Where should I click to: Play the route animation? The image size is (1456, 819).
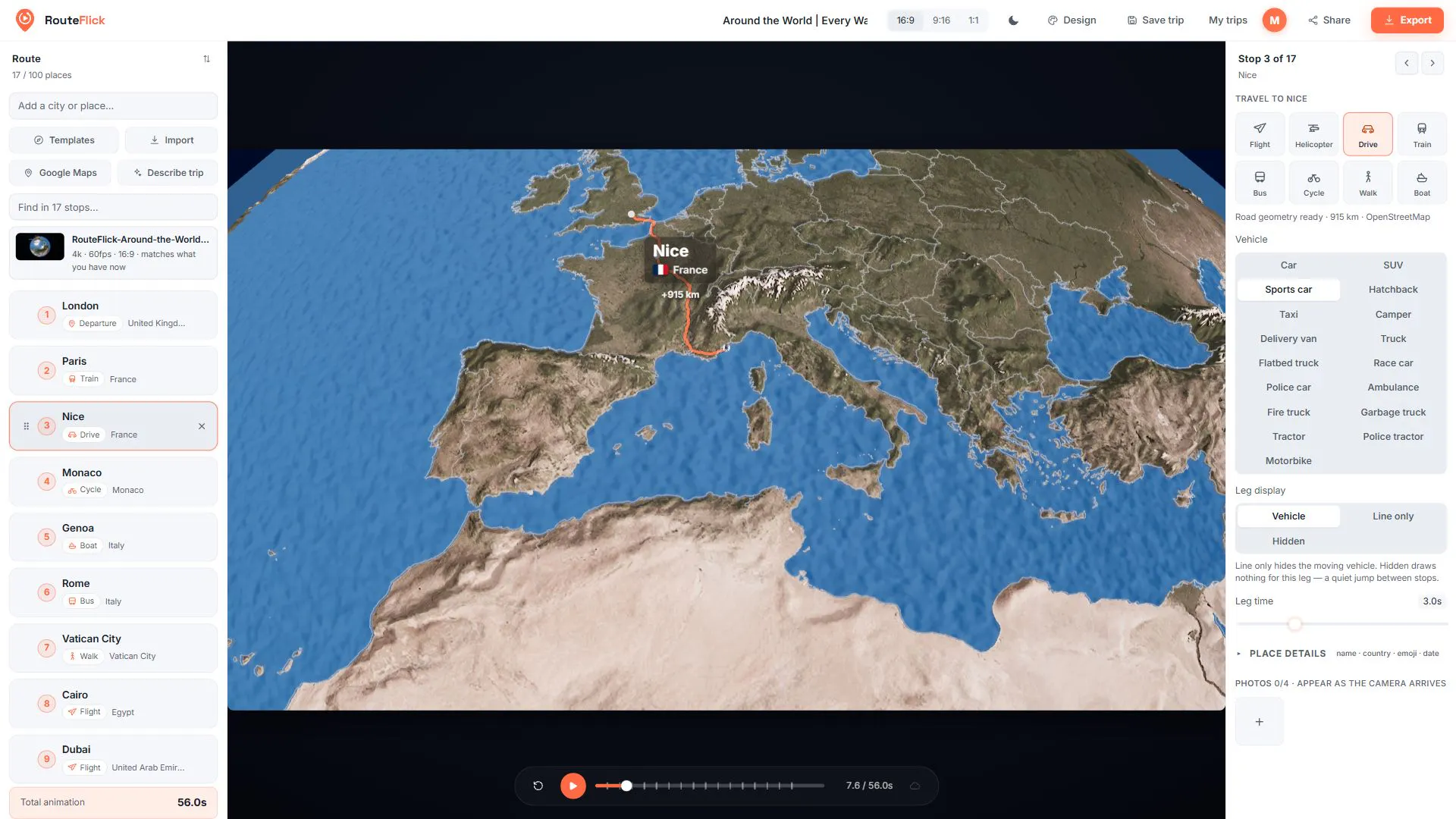click(573, 786)
